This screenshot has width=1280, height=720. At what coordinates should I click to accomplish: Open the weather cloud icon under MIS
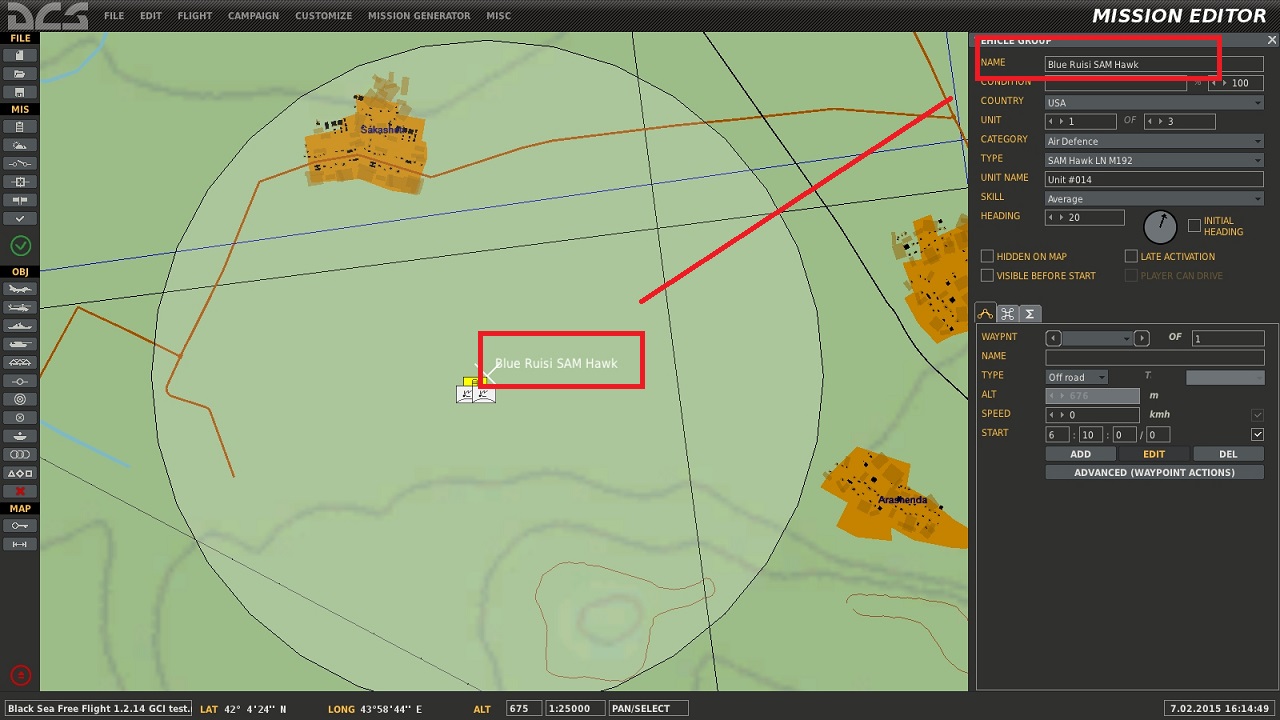coord(20,145)
